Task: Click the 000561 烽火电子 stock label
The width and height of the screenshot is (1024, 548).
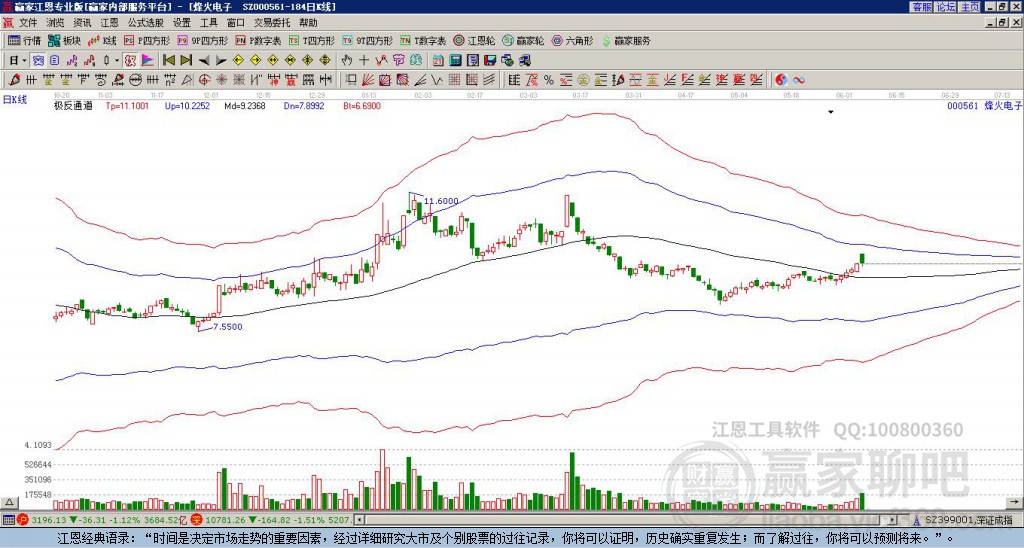Action: 984,105
